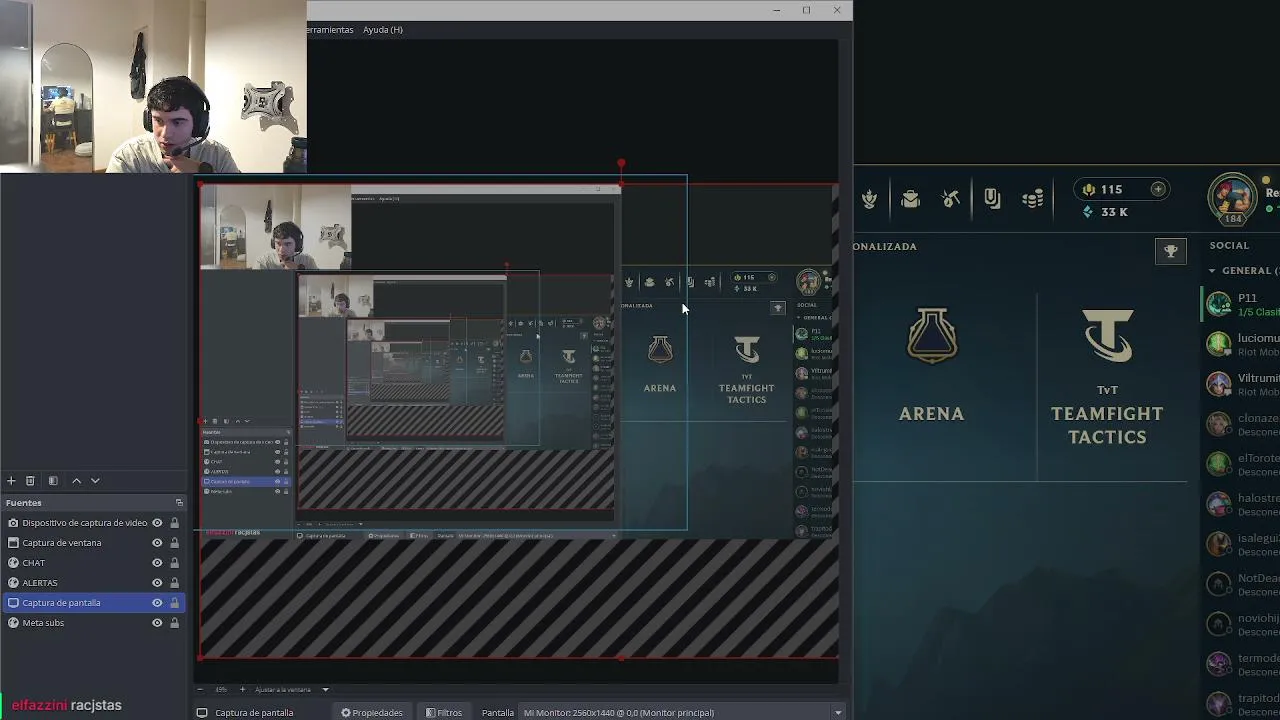
Task: Open friend halostre in the social list
Action: tap(1242, 504)
